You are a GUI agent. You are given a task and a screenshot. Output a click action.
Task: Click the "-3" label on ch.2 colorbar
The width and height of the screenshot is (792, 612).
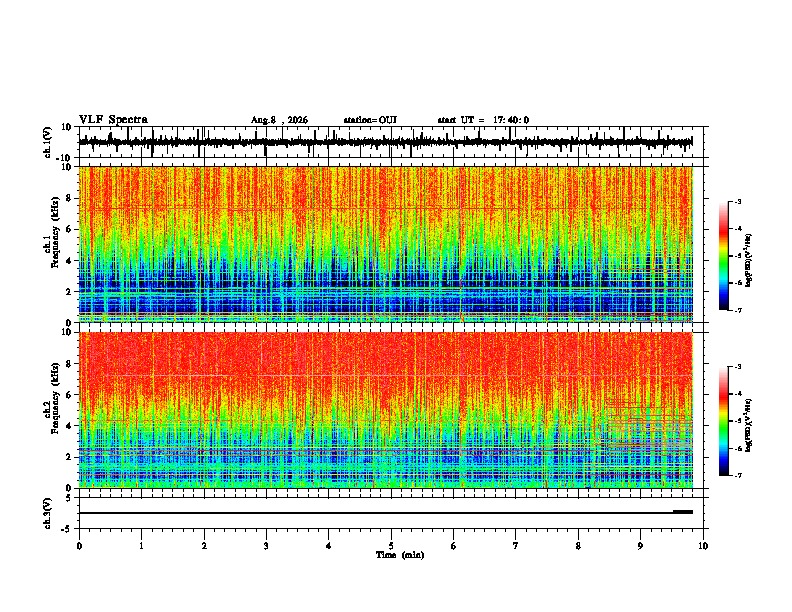(737, 367)
